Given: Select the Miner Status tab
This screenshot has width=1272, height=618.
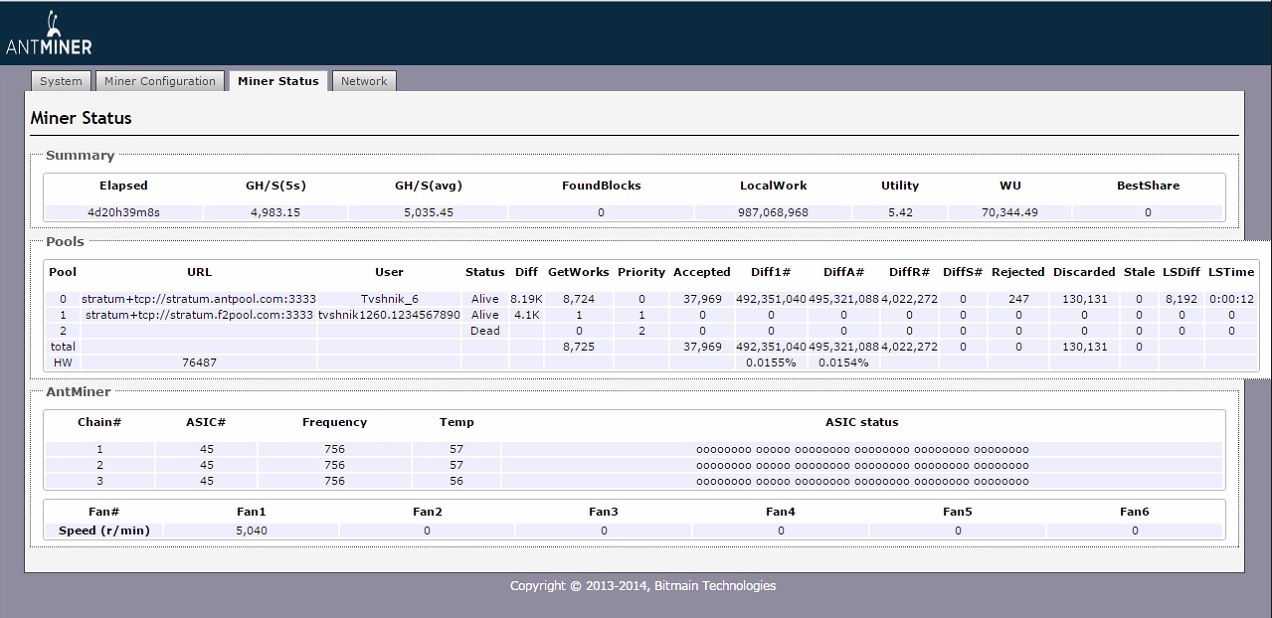Looking at the screenshot, I should pos(278,81).
